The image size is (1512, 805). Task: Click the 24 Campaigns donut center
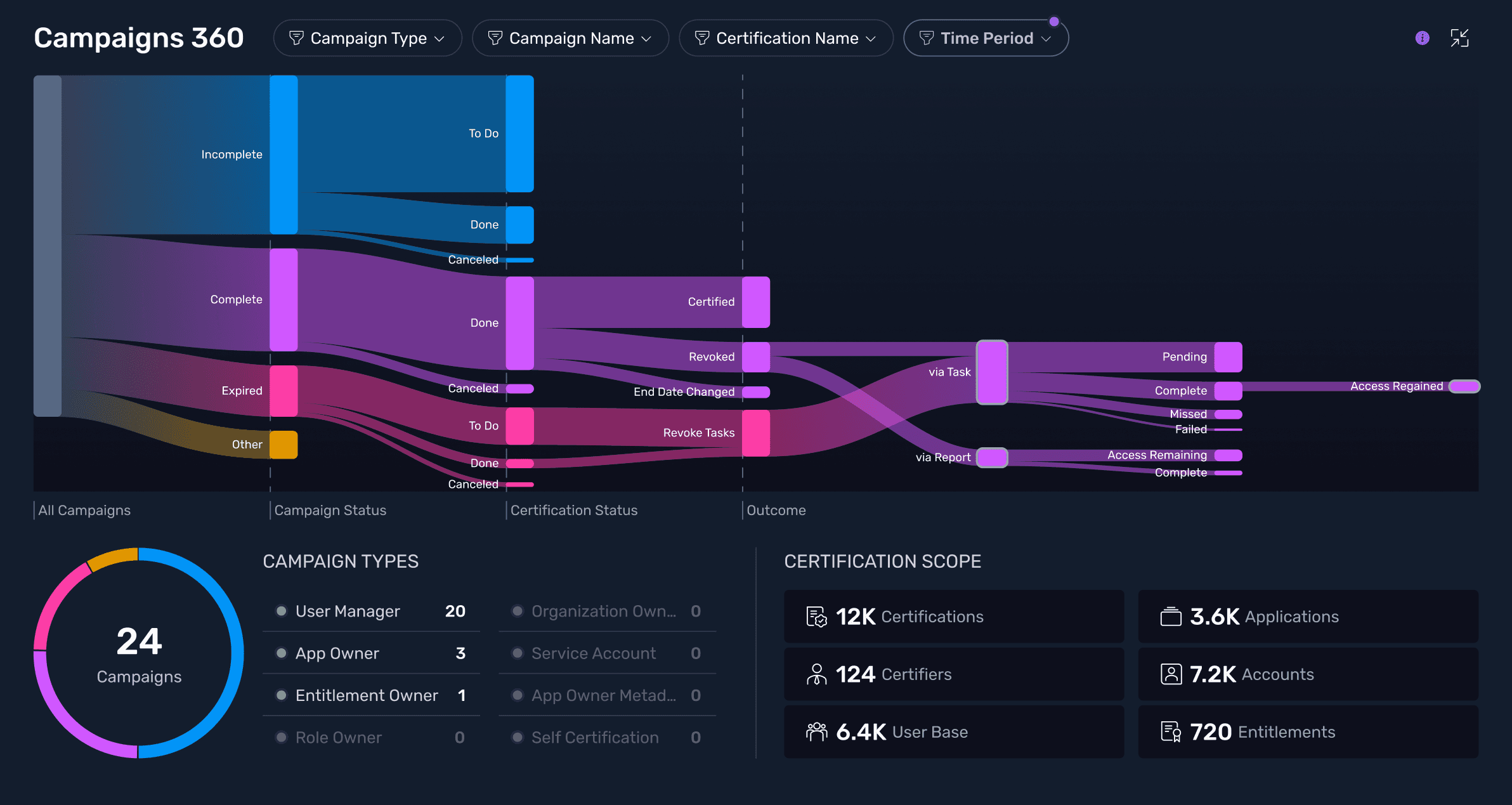[x=139, y=653]
